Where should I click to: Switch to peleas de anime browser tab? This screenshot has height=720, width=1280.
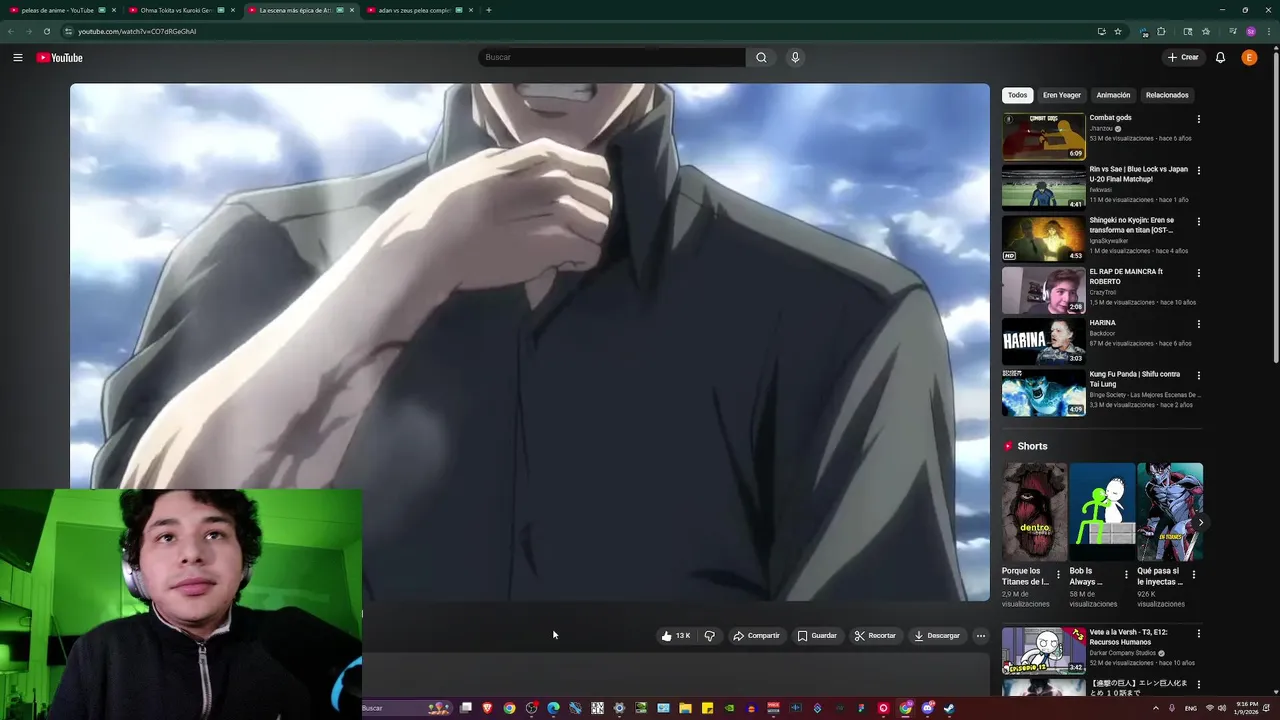[58, 10]
